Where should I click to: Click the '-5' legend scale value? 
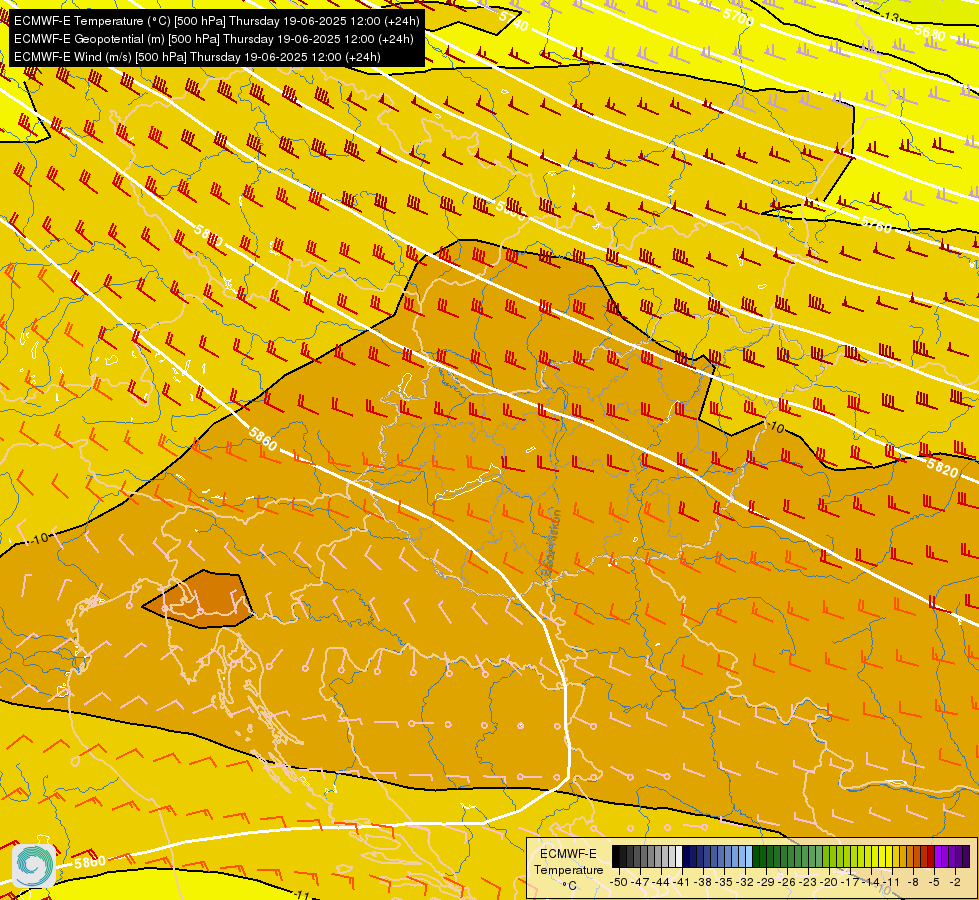click(x=934, y=882)
